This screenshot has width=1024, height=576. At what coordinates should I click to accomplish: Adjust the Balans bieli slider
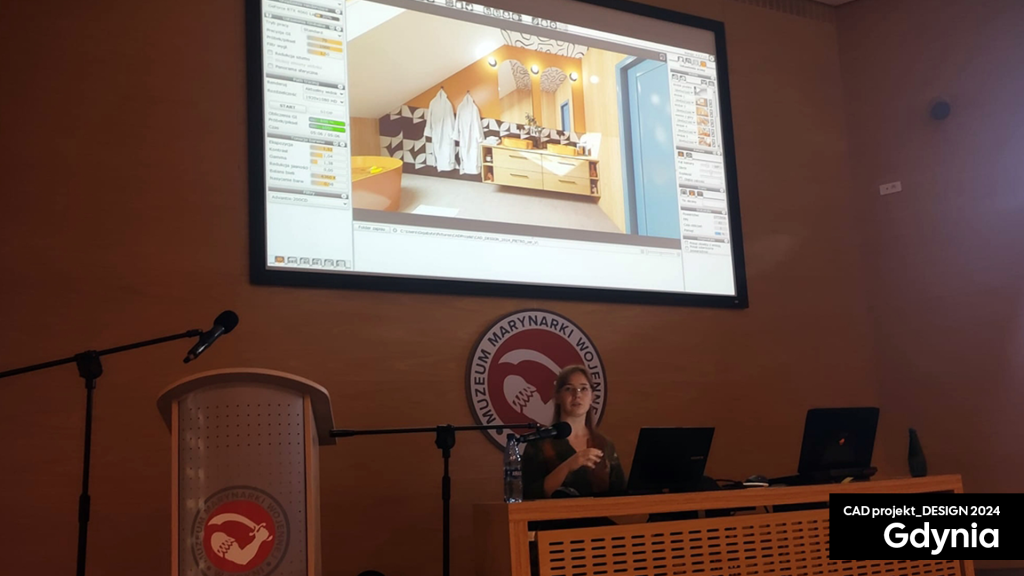pyautogui.click(x=328, y=177)
